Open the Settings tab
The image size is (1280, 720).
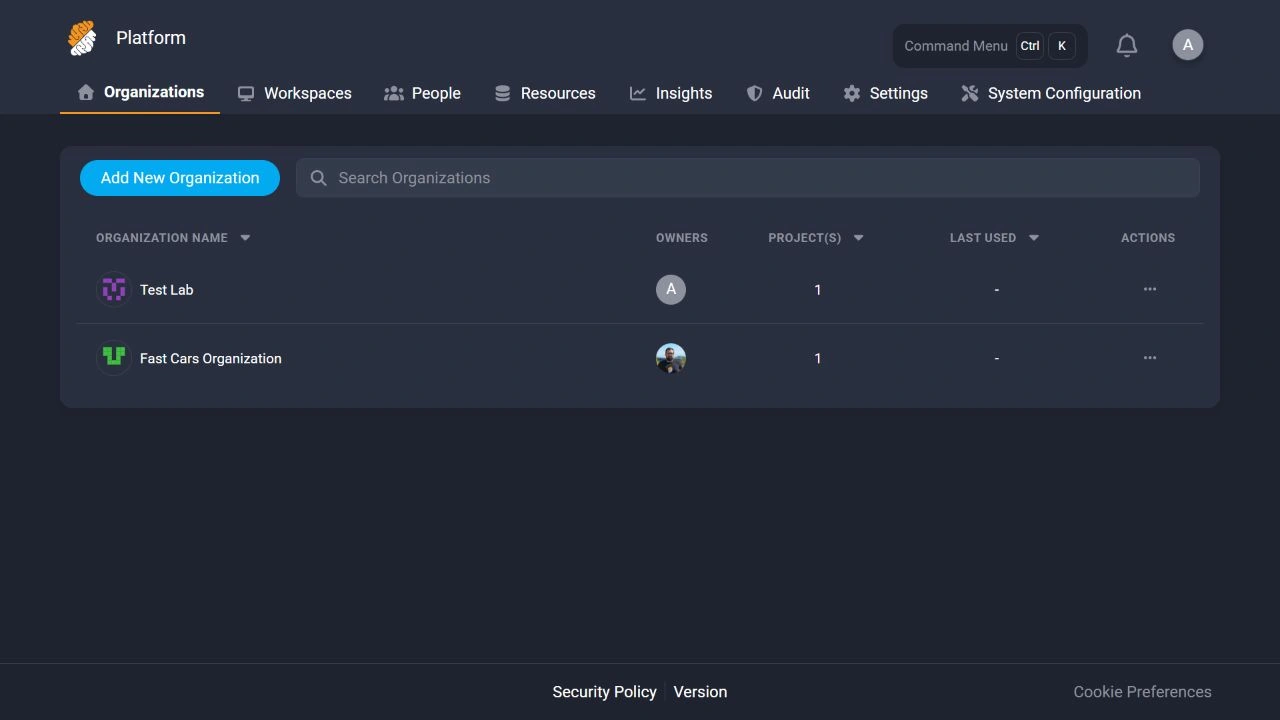[x=885, y=93]
